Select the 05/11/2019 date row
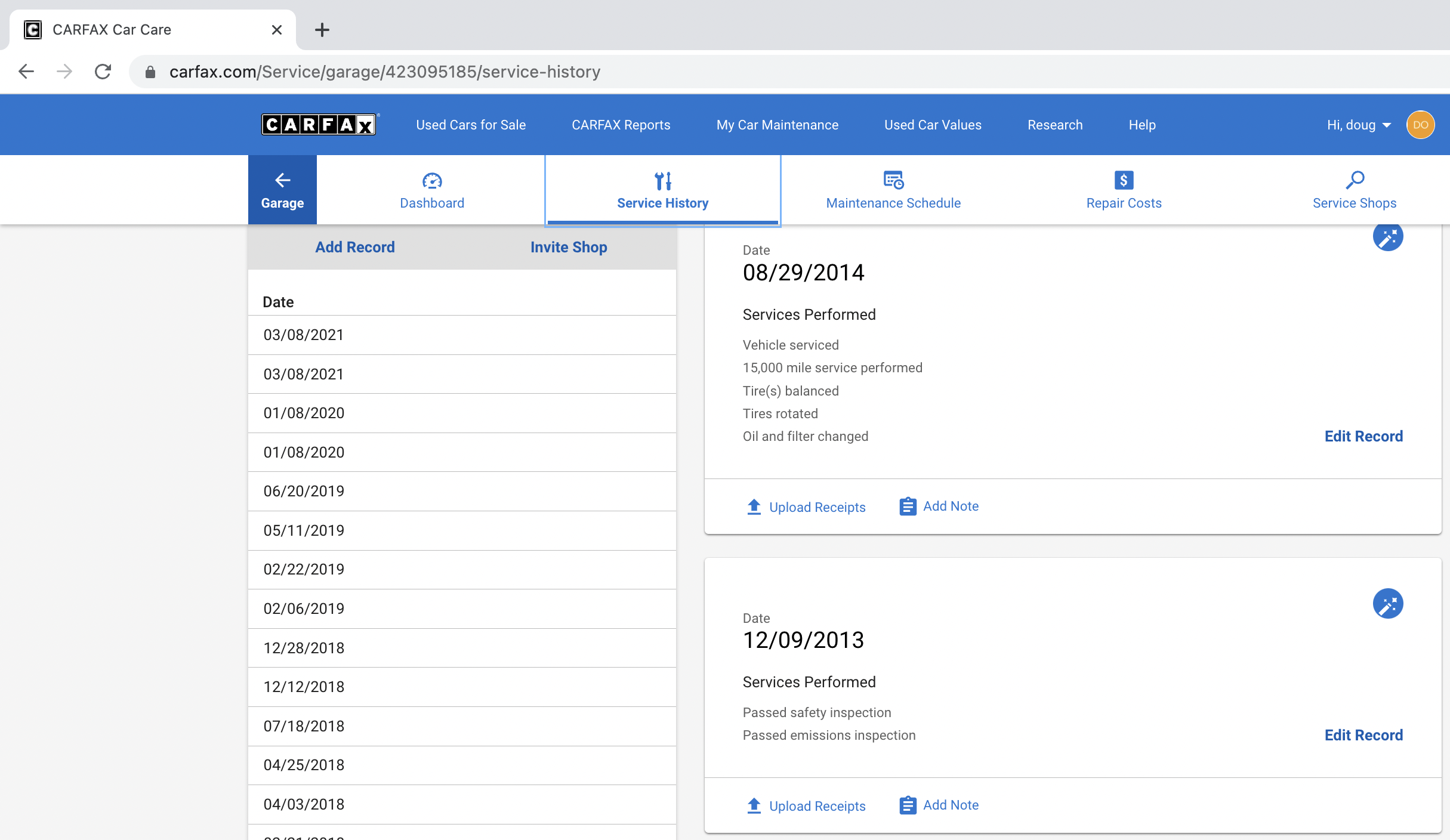The image size is (1450, 840). [x=462, y=530]
